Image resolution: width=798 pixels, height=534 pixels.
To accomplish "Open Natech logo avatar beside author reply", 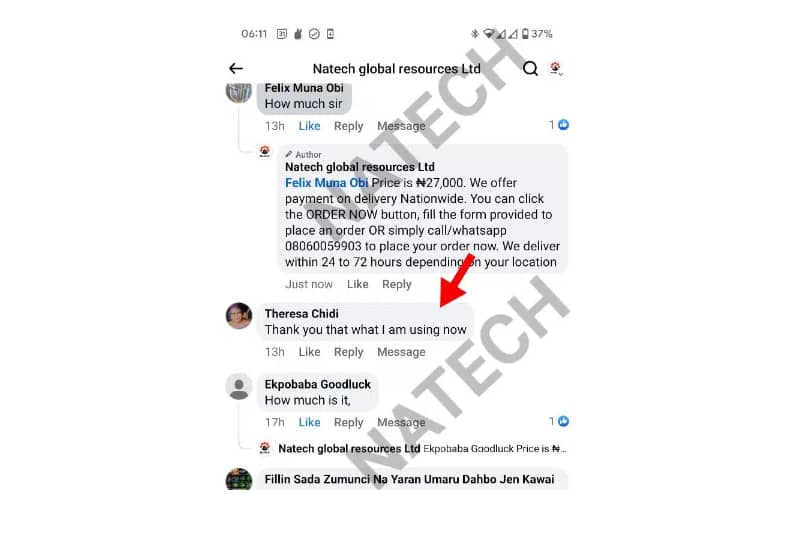I will [x=265, y=151].
